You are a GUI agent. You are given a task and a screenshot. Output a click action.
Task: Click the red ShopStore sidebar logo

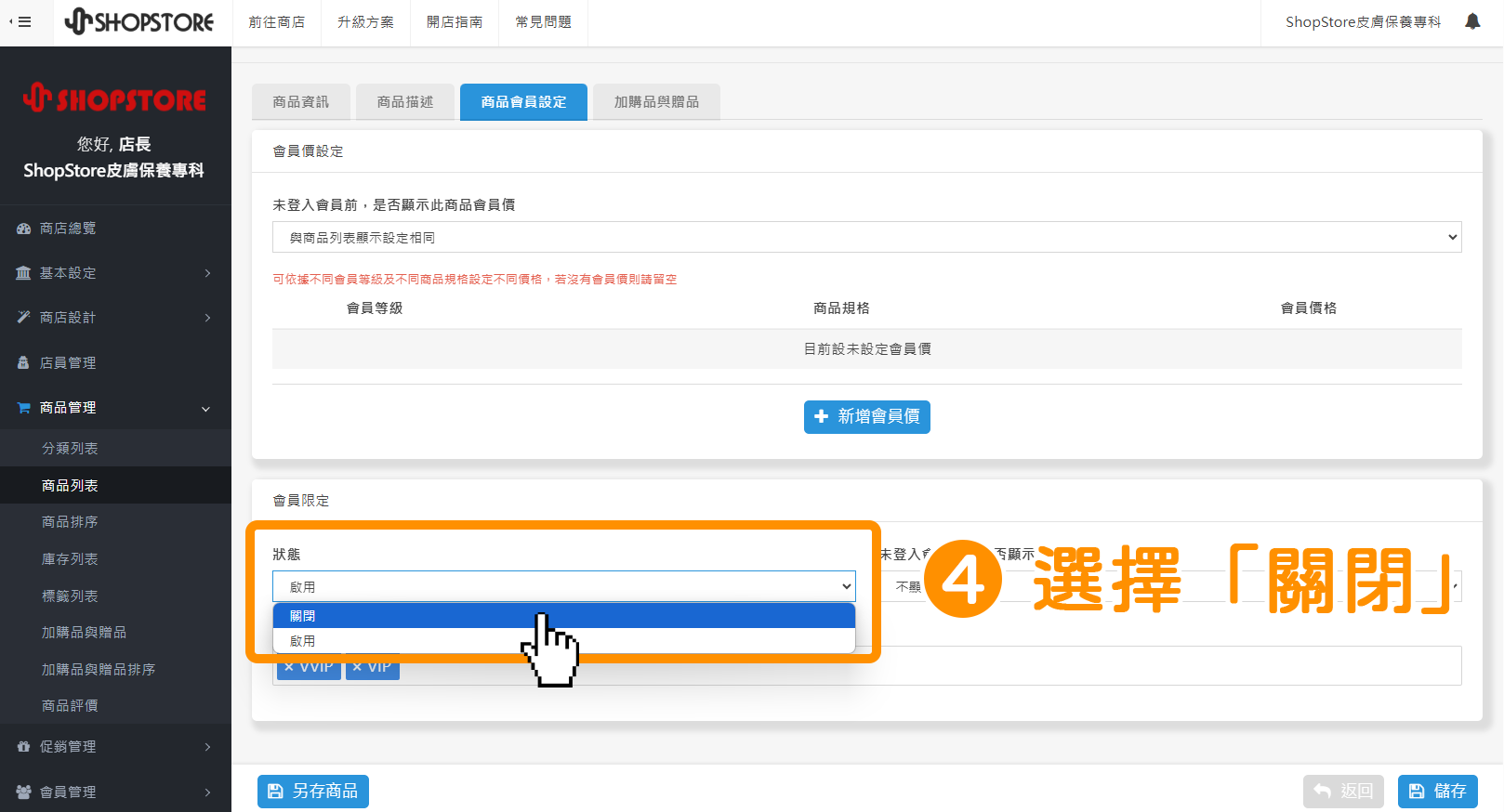click(x=115, y=98)
